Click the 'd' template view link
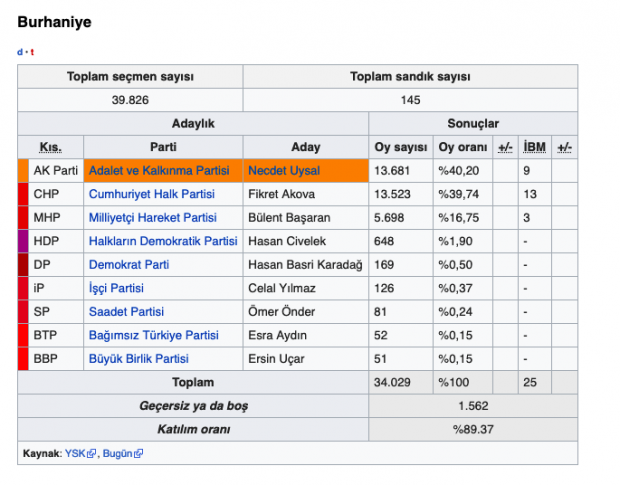This screenshot has height=485, width=620. [20, 52]
